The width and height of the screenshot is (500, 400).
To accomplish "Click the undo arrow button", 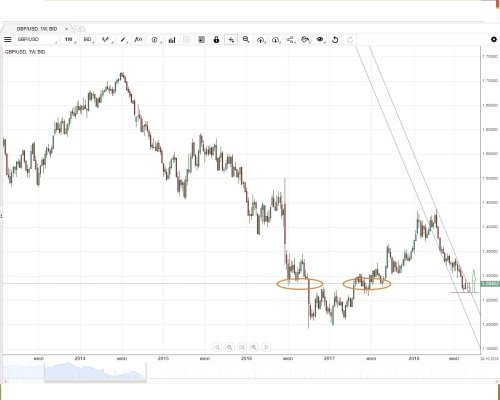I will 335,40.
